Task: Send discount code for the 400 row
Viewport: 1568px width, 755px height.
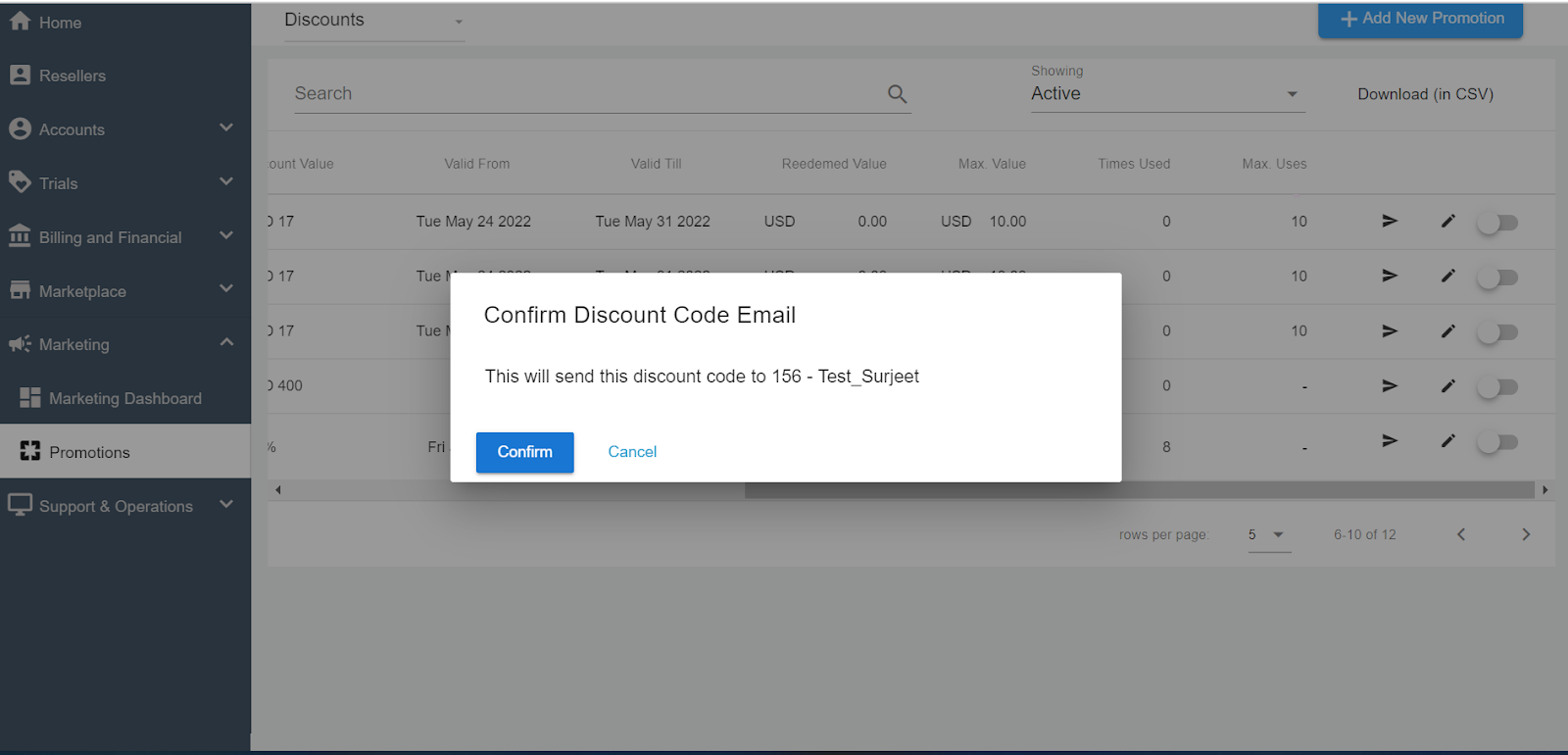Action: [1390, 385]
